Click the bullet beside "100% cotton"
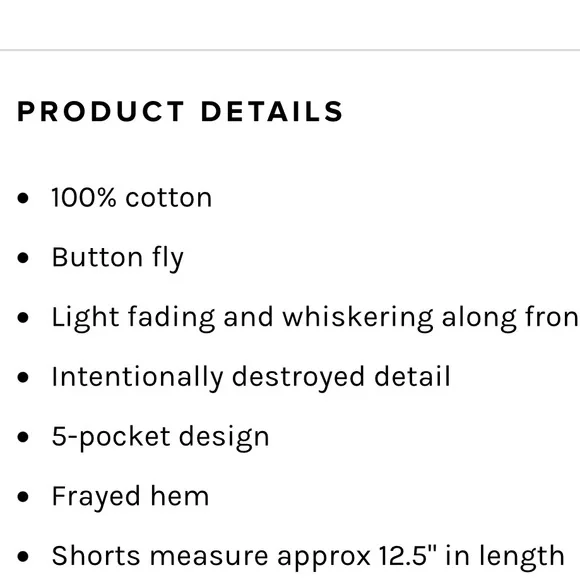 (x=23, y=198)
